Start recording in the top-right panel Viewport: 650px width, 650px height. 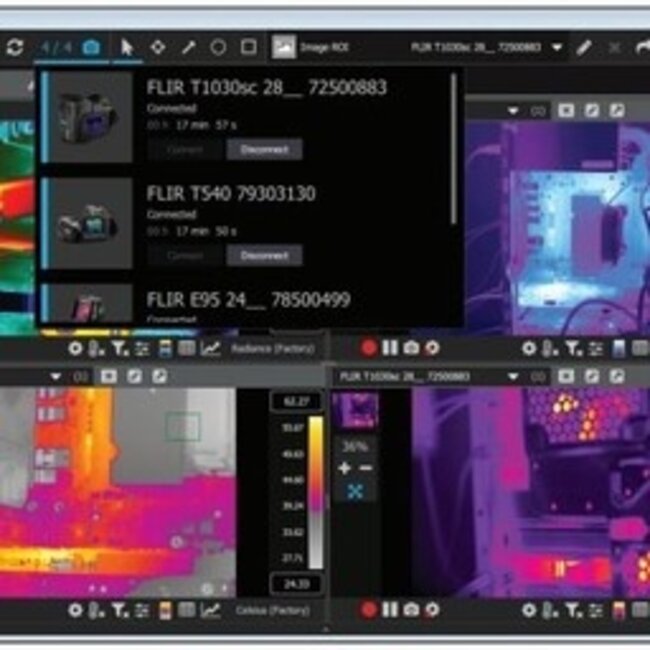point(368,348)
